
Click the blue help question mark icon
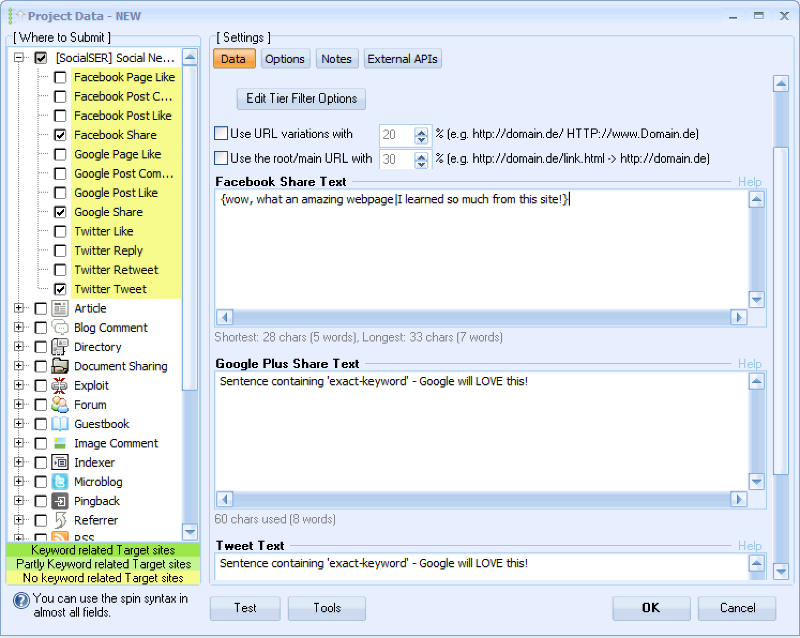[21, 601]
